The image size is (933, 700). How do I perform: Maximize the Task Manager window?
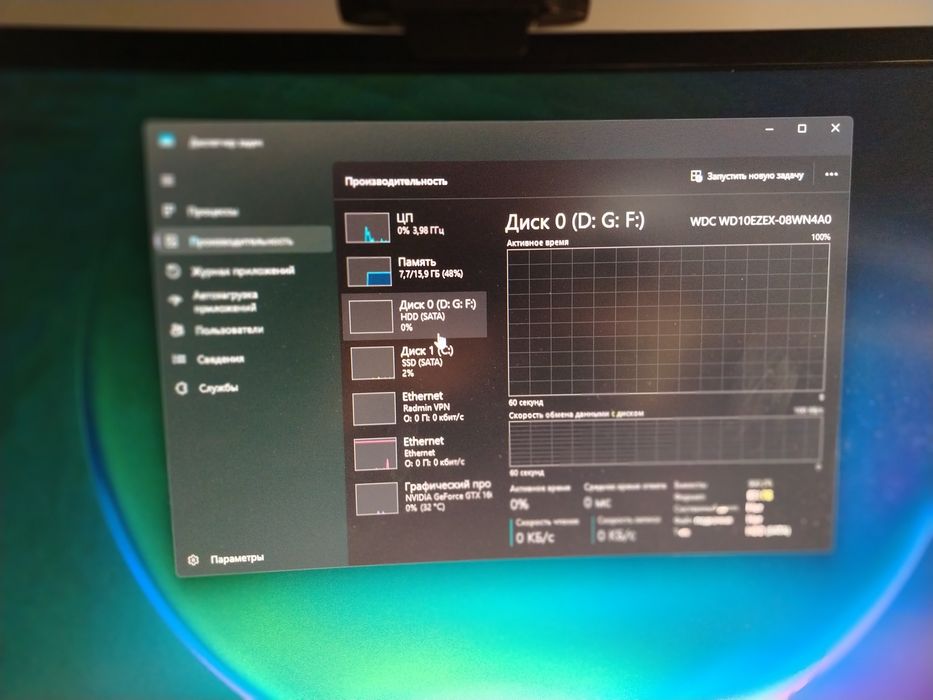pyautogui.click(x=802, y=129)
